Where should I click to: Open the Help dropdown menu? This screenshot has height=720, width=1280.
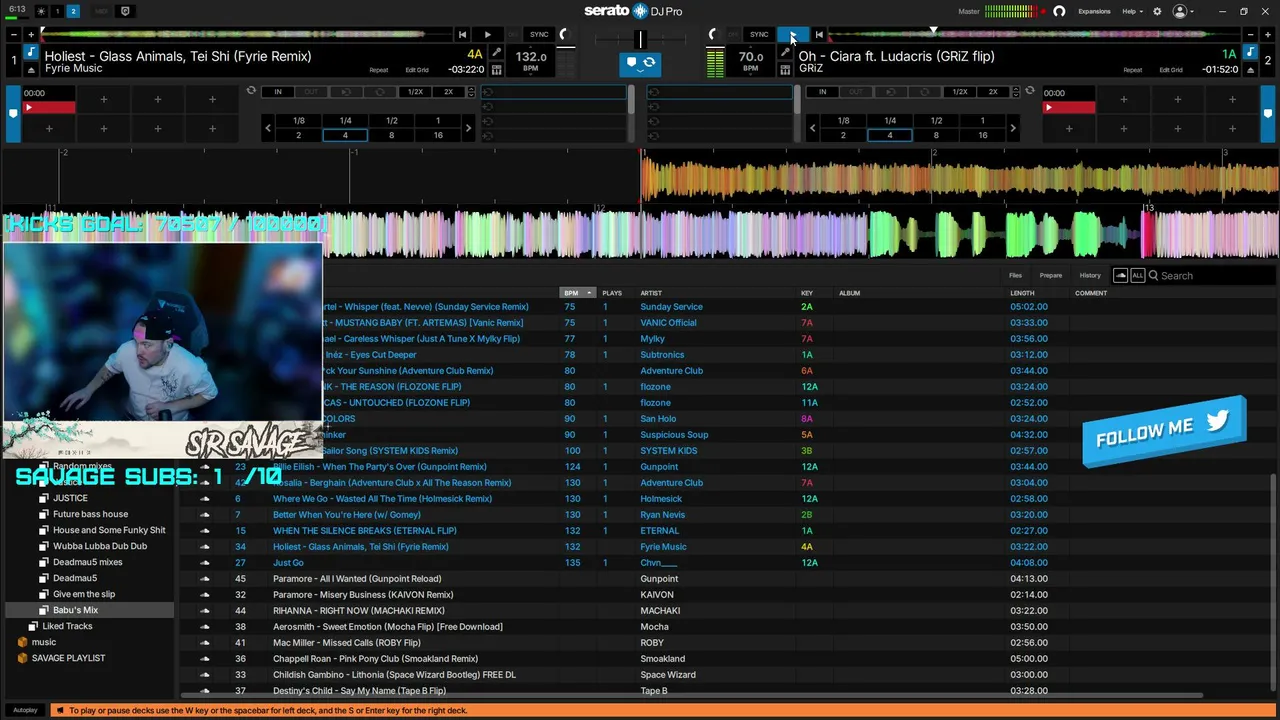1131,11
